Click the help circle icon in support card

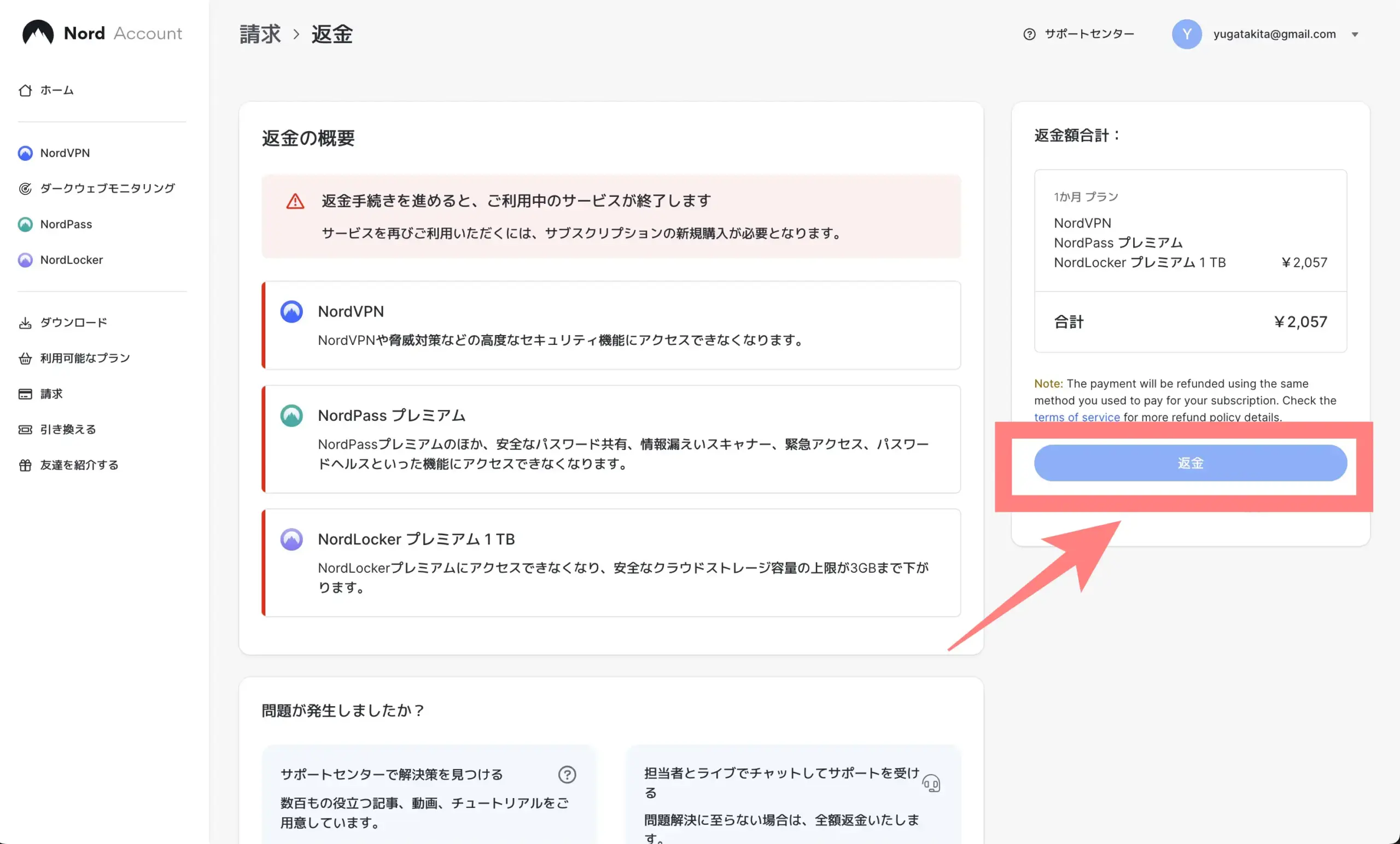click(x=567, y=775)
